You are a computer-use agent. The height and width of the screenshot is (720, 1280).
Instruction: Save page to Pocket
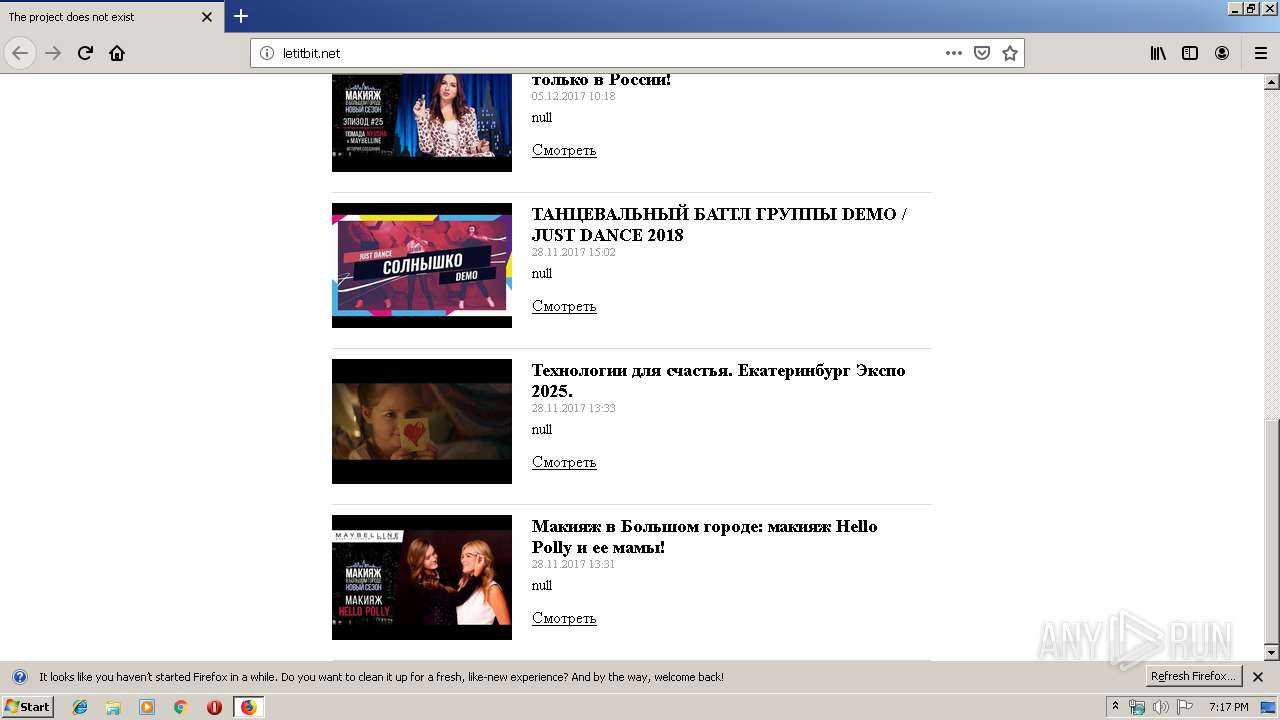(982, 53)
